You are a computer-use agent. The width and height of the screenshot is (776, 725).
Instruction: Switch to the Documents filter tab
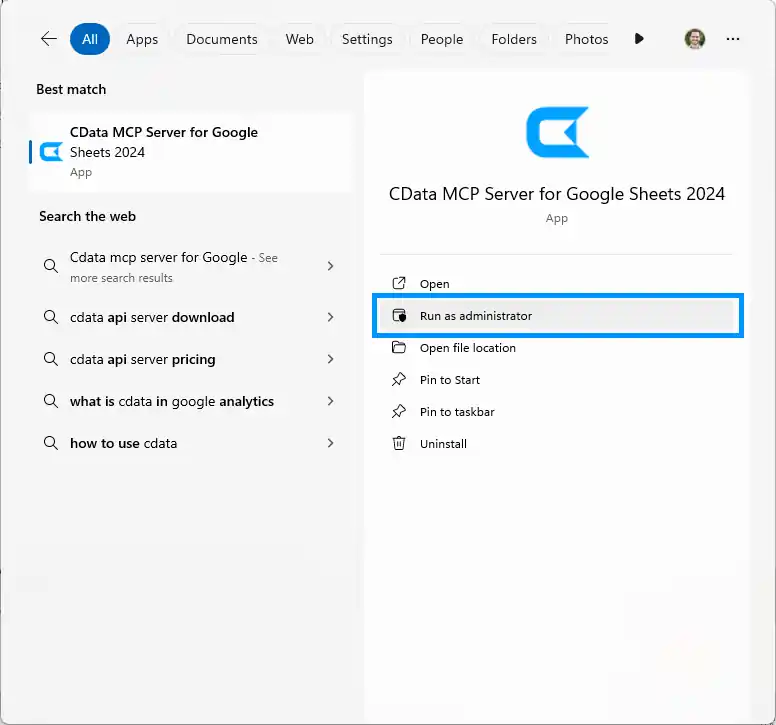tap(222, 39)
